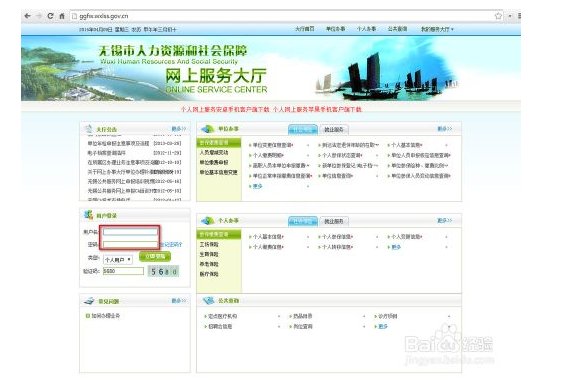The height and width of the screenshot is (388, 566).
Task: Open 个人缴费信息 query link
Action: point(268,247)
